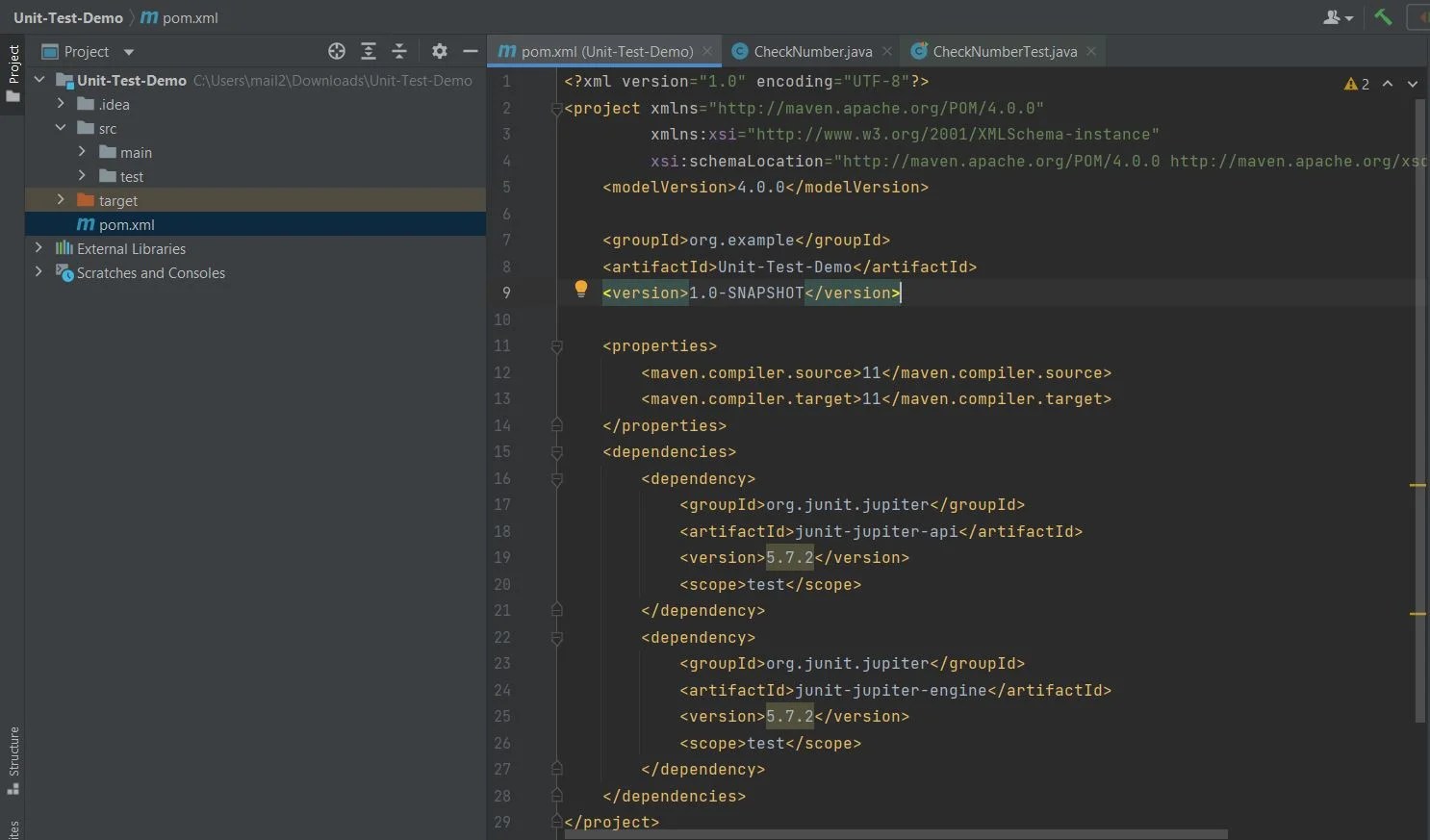Fold the dependencies block at line 15

coord(556,452)
